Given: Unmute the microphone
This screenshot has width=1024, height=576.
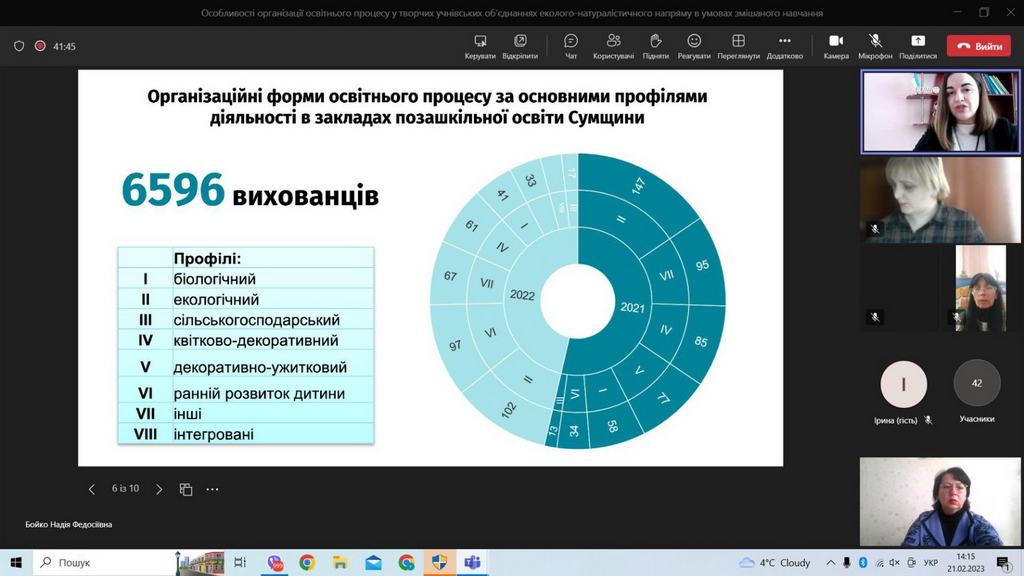Looking at the screenshot, I should coord(875,45).
